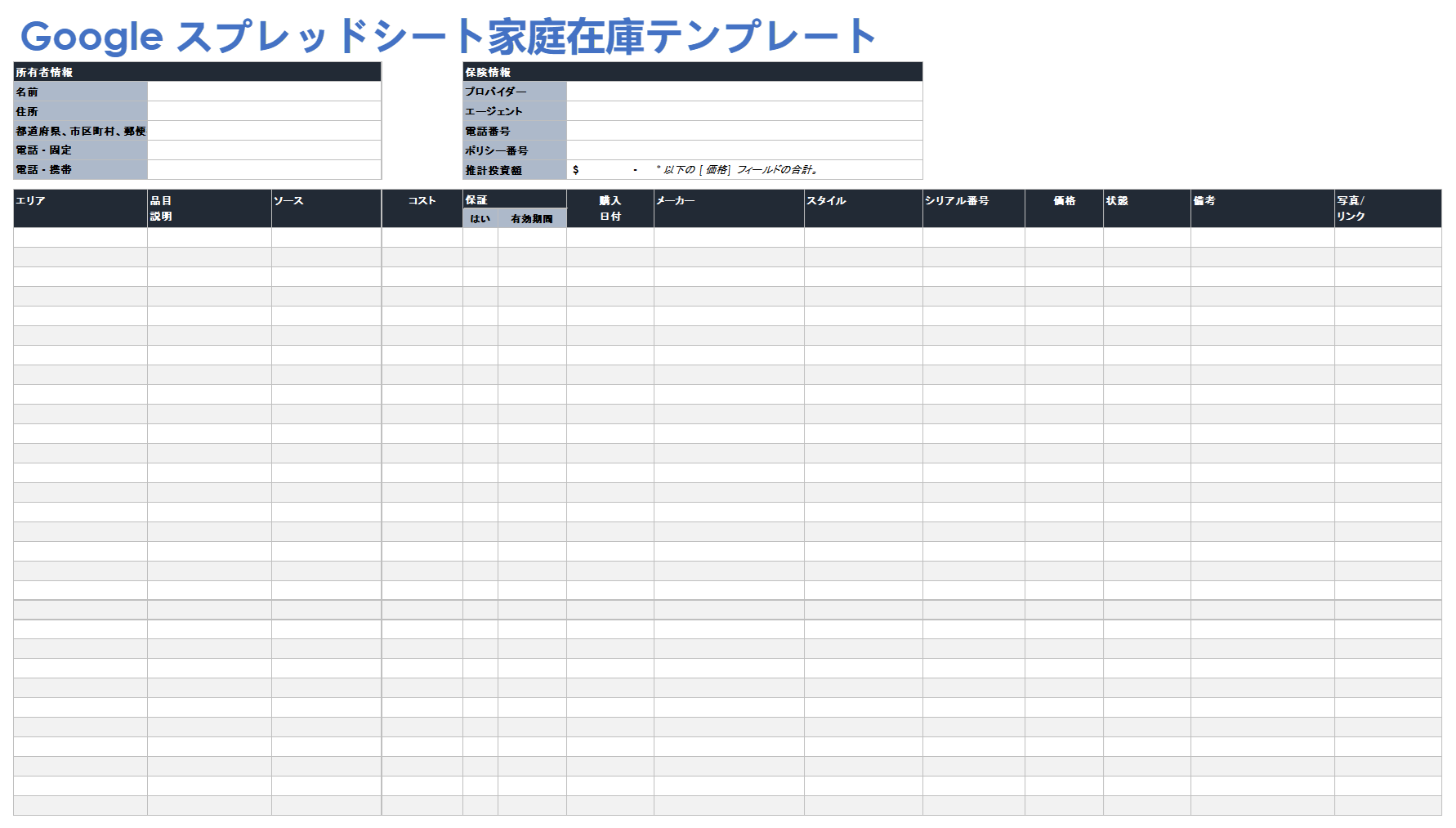This screenshot has width=1456, height=828.
Task: Select the 電話 - 固定 value field
Action: click(264, 150)
